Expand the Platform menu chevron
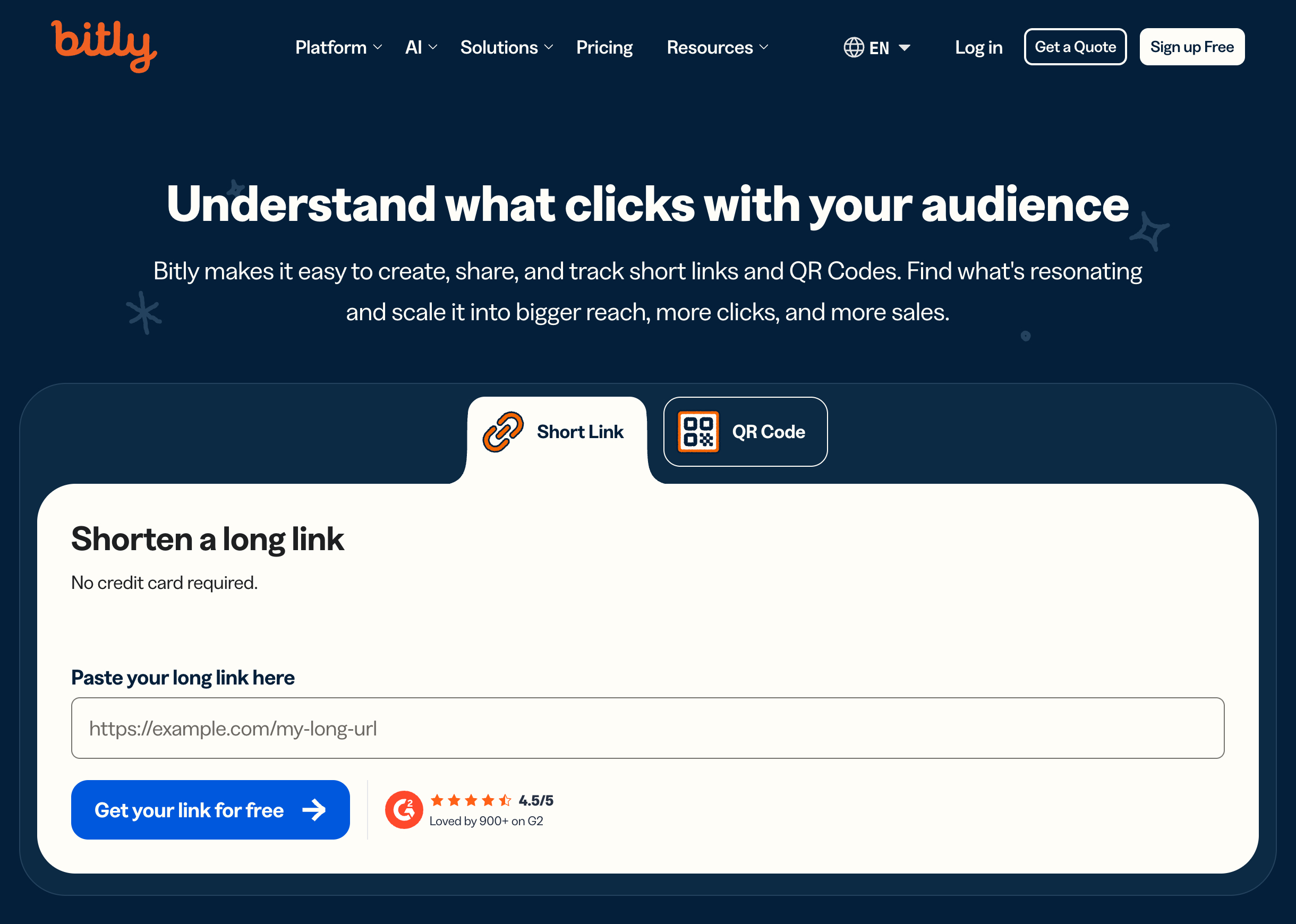This screenshot has width=1296, height=924. (377, 47)
